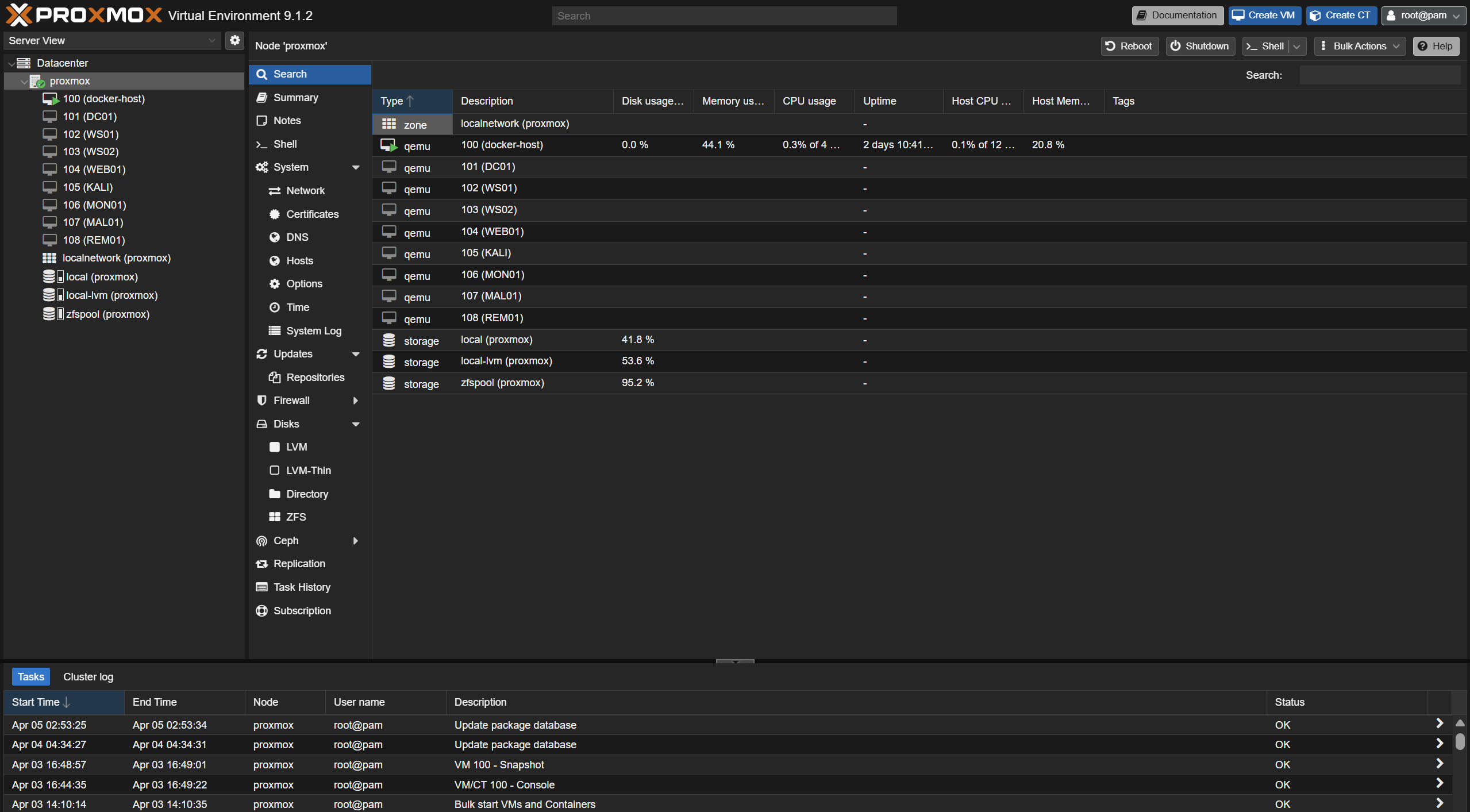View the node Certificates
The image size is (1470, 812).
tap(313, 214)
